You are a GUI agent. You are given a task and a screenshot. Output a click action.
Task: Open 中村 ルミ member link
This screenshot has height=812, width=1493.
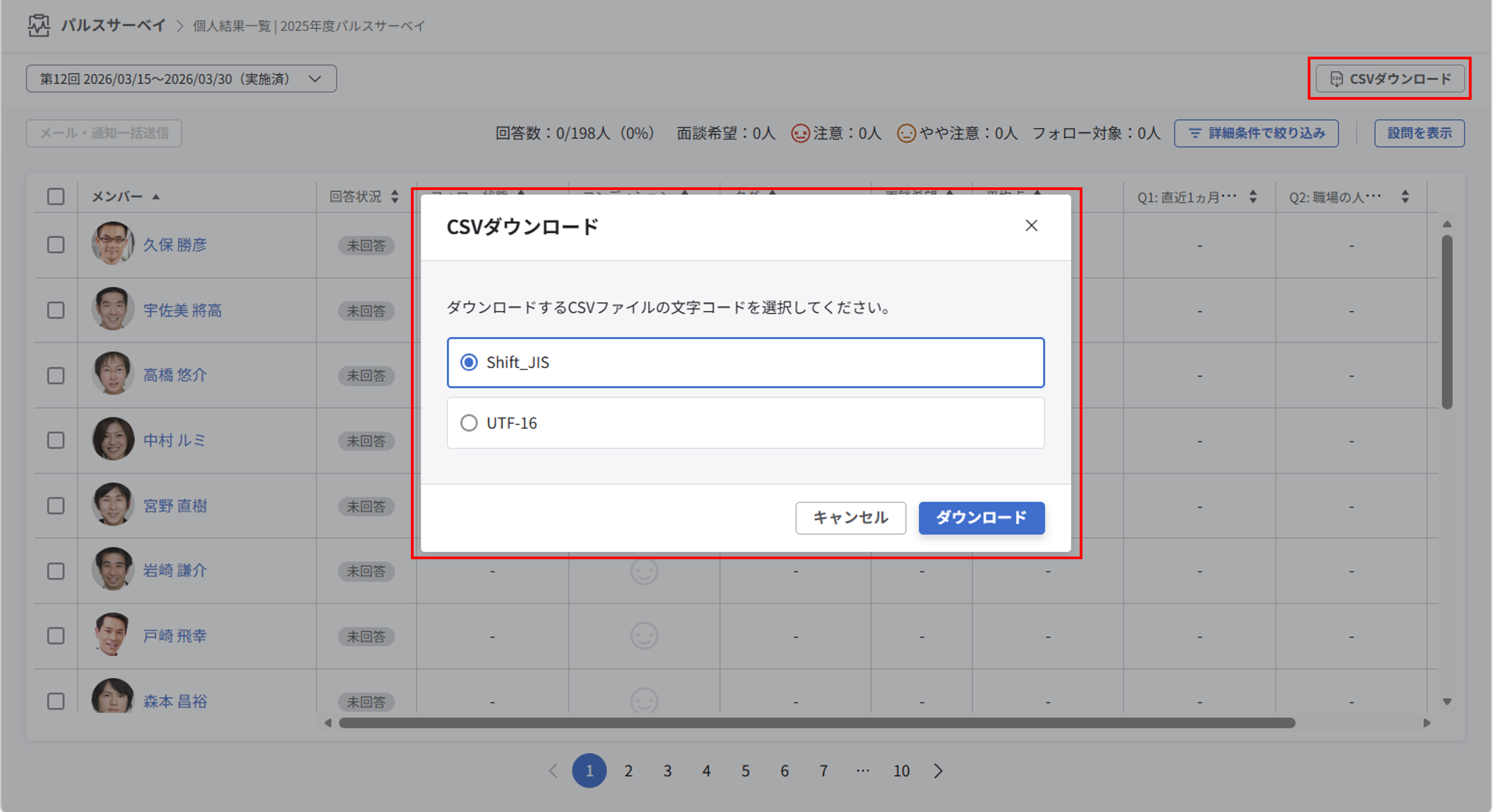coord(174,440)
